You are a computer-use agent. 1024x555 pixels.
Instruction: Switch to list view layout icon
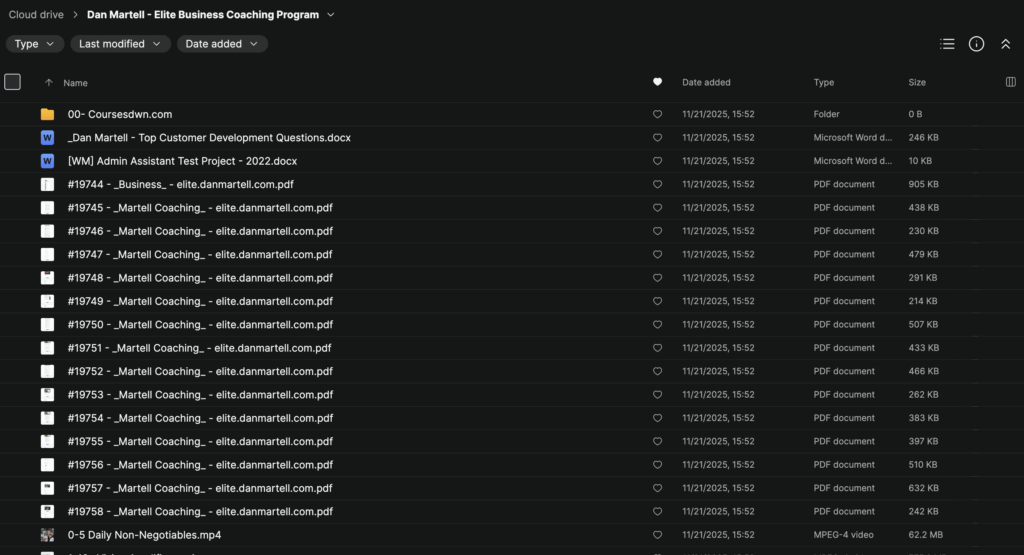(947, 44)
